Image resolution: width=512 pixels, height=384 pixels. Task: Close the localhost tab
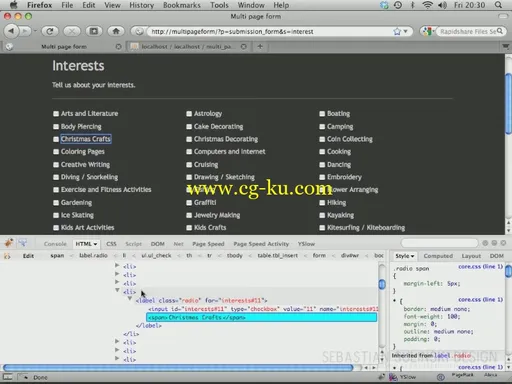pyautogui.click(x=244, y=47)
